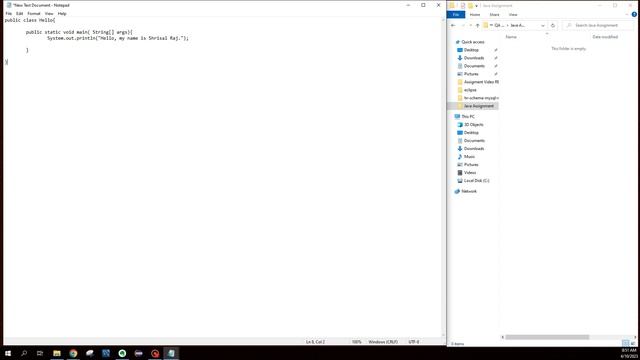640x360 pixels.
Task: Open Music under This PC
Action: tap(469, 157)
